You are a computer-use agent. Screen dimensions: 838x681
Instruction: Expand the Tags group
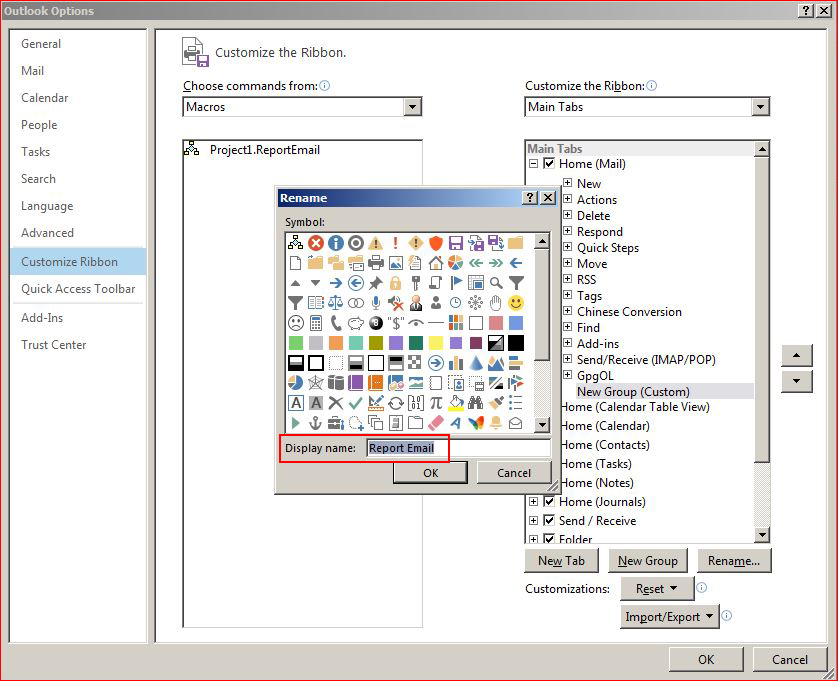[568, 295]
